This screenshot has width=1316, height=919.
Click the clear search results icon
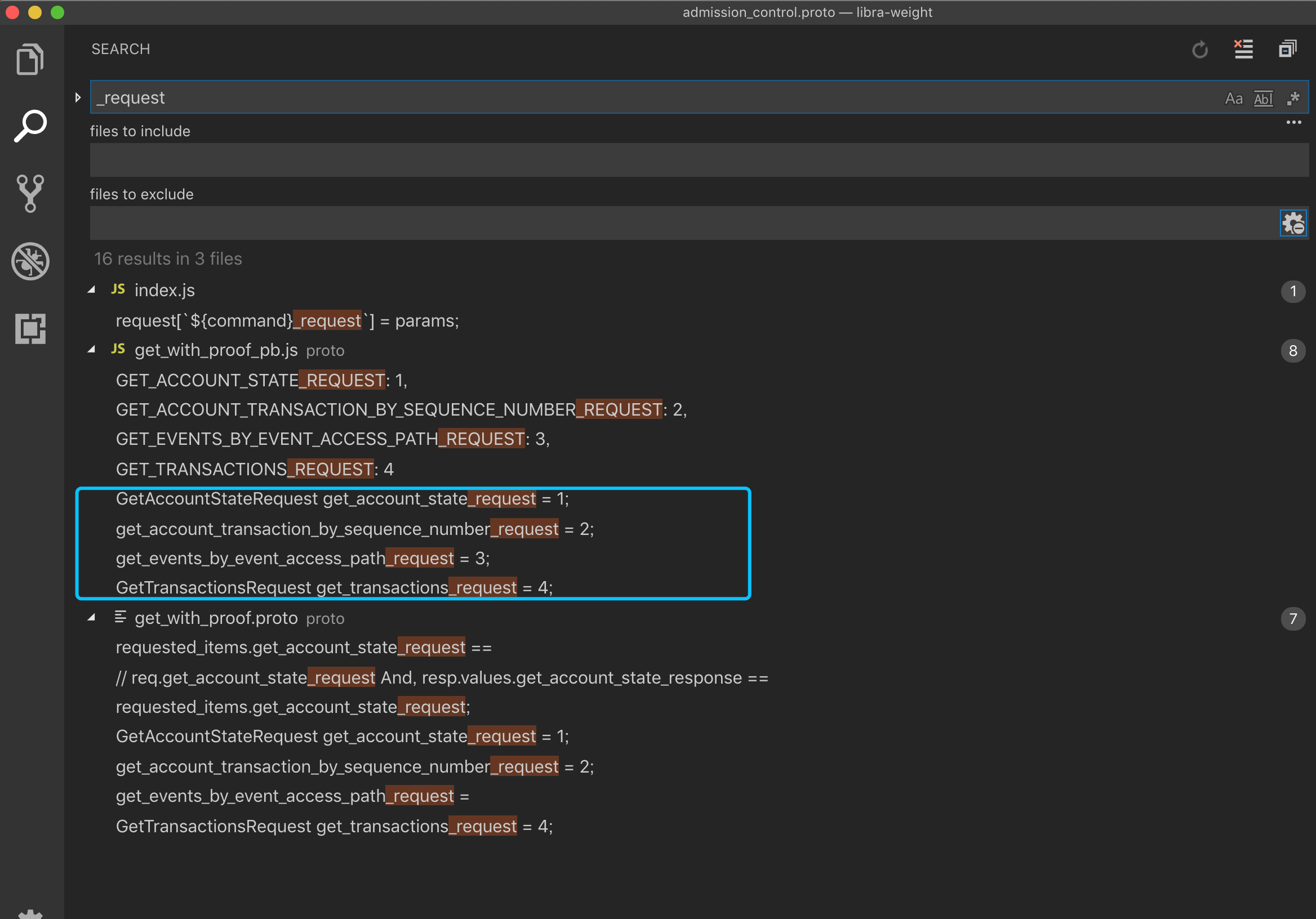pos(1245,48)
